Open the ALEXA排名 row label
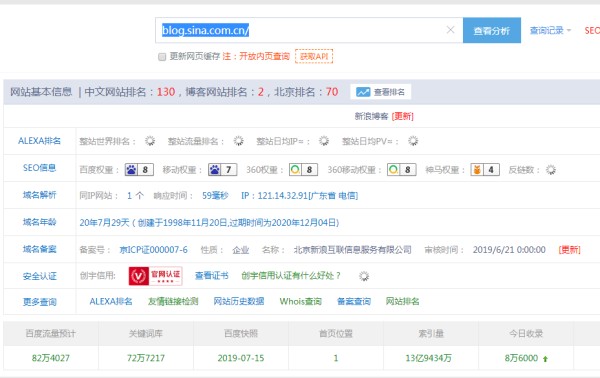Image resolution: width=600 pixels, height=378 pixels. tap(39, 141)
